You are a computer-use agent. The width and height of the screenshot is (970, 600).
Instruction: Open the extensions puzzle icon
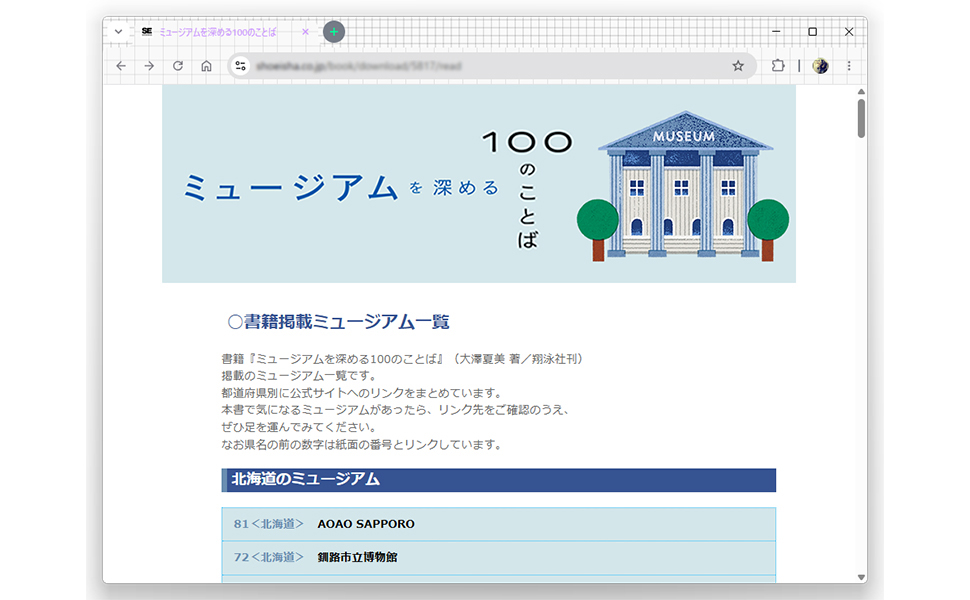[x=778, y=66]
